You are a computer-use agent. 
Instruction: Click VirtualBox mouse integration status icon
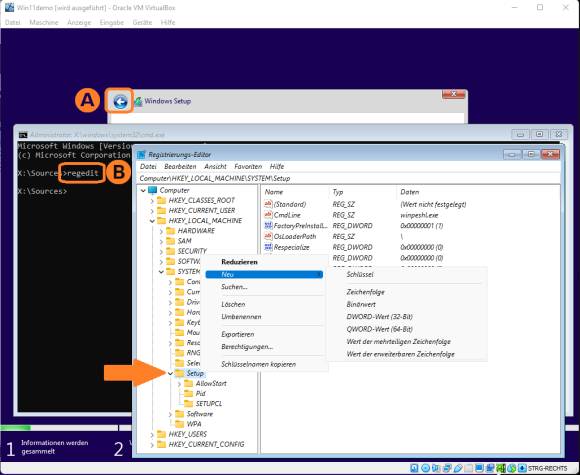click(511, 468)
